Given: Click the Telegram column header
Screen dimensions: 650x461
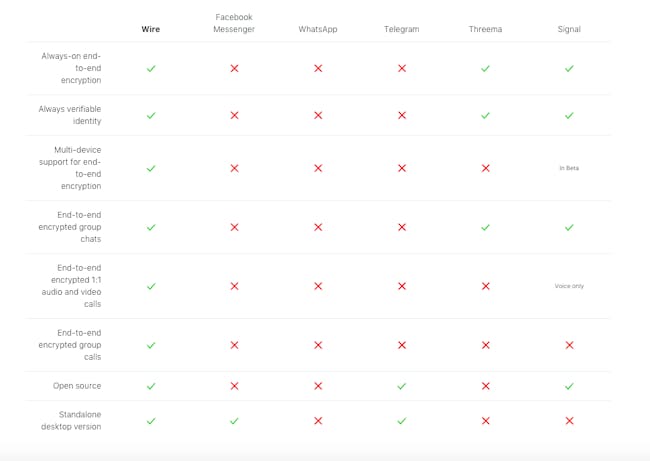Looking at the screenshot, I should [402, 29].
